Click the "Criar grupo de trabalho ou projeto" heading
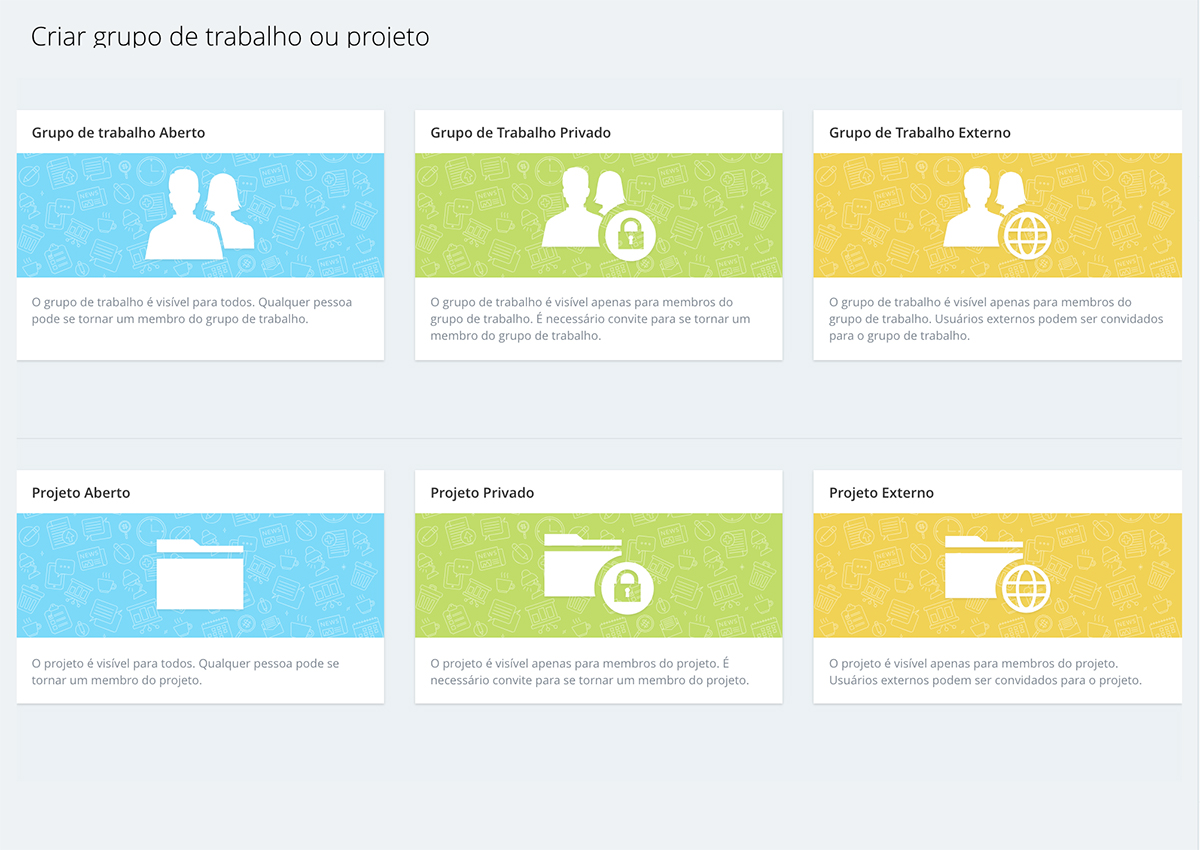 coord(230,37)
